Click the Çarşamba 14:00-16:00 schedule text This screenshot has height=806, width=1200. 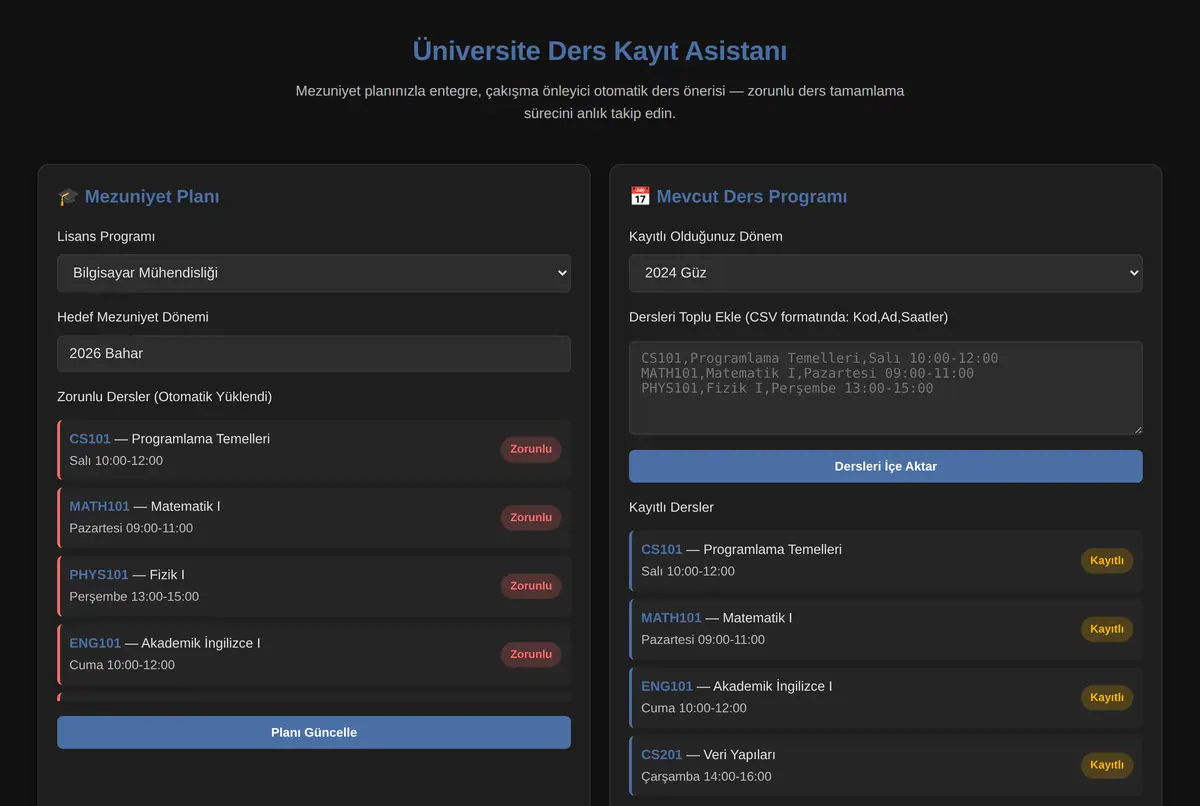(x=706, y=777)
